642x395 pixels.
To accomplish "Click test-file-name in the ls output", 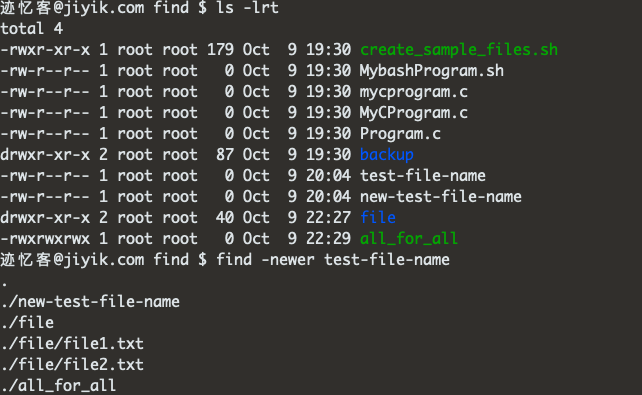I will tap(423, 176).
